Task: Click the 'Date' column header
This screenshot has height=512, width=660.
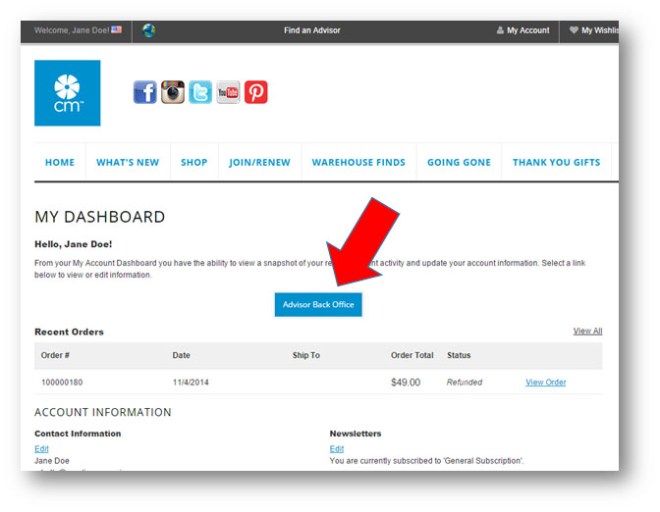Action: (181, 355)
